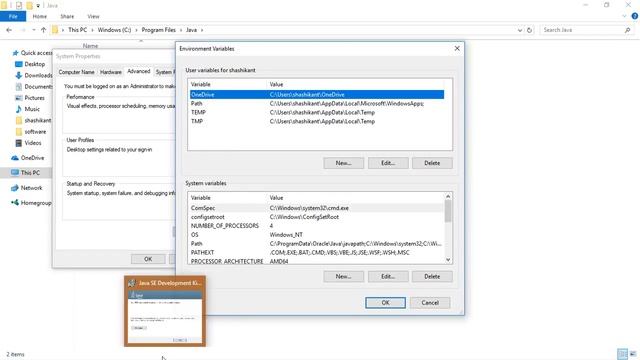Click New under system variables
This screenshot has height=360, width=640.
[x=343, y=277]
